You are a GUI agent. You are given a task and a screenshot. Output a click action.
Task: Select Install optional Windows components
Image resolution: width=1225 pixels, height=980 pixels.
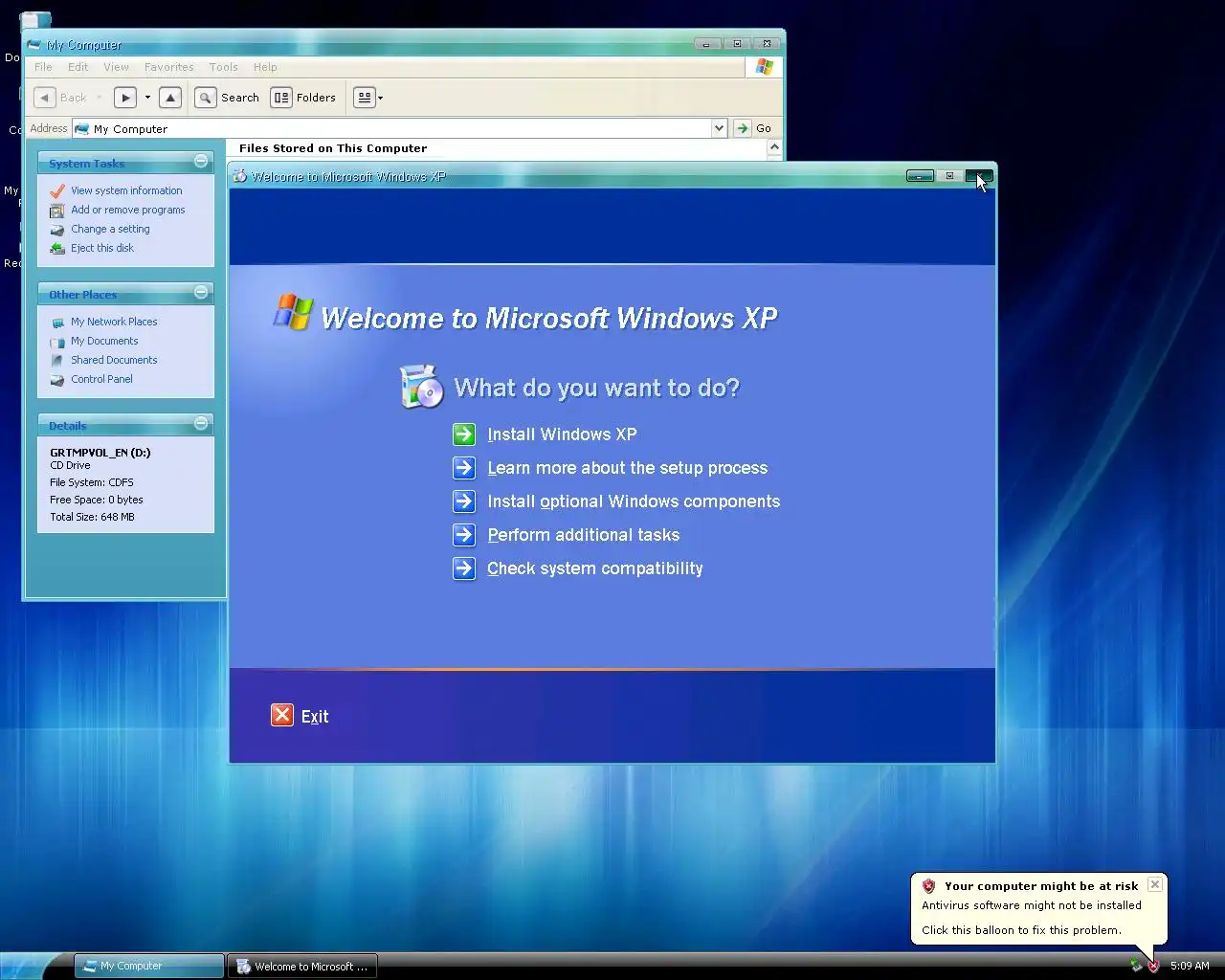(634, 501)
